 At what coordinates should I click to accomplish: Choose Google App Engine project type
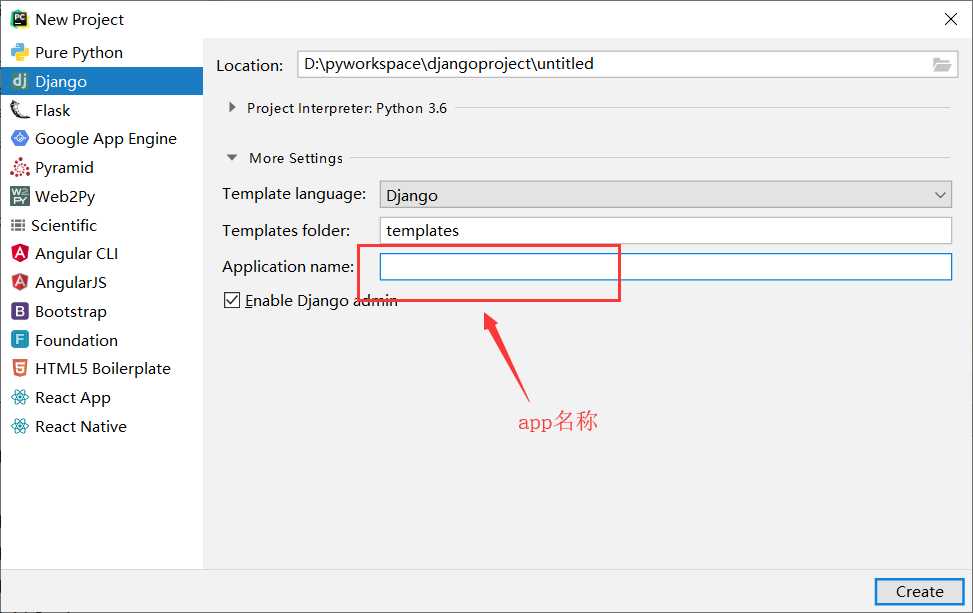(102, 138)
